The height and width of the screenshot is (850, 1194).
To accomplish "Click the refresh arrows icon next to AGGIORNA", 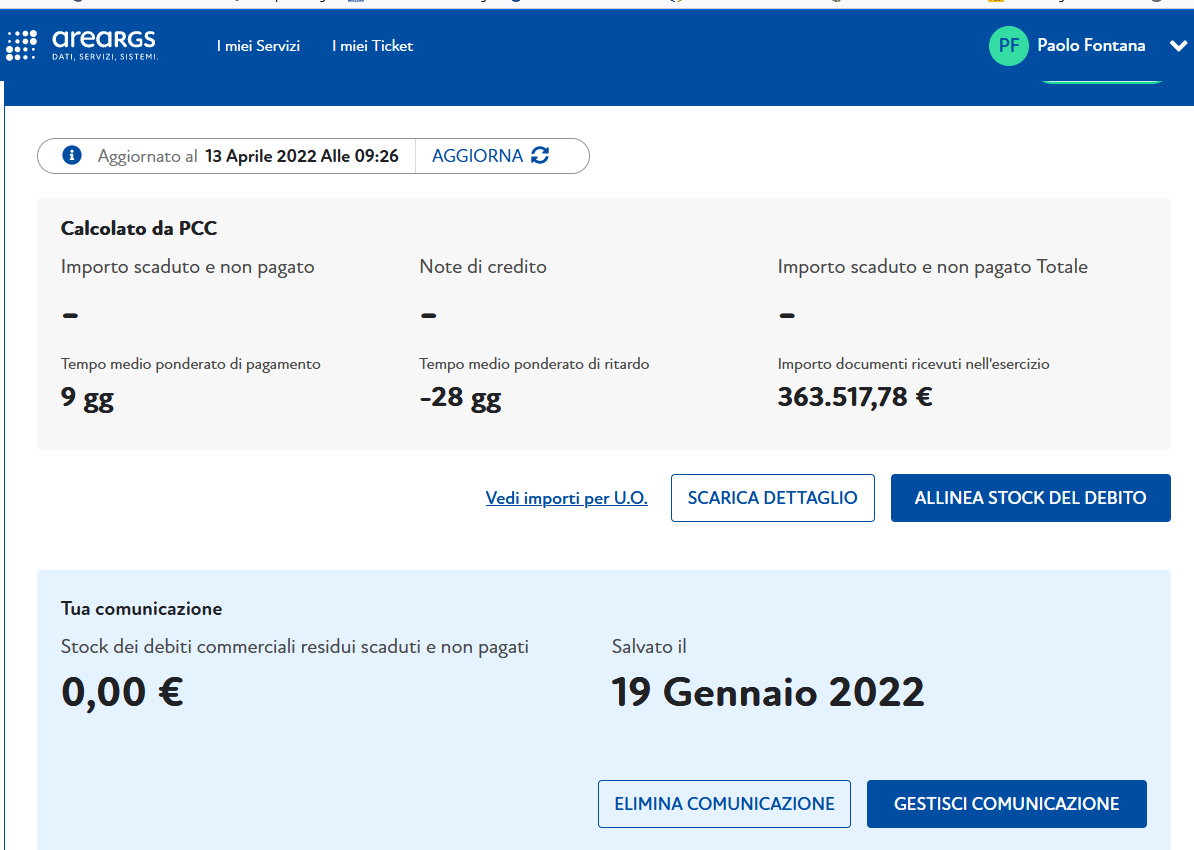I will pos(541,156).
